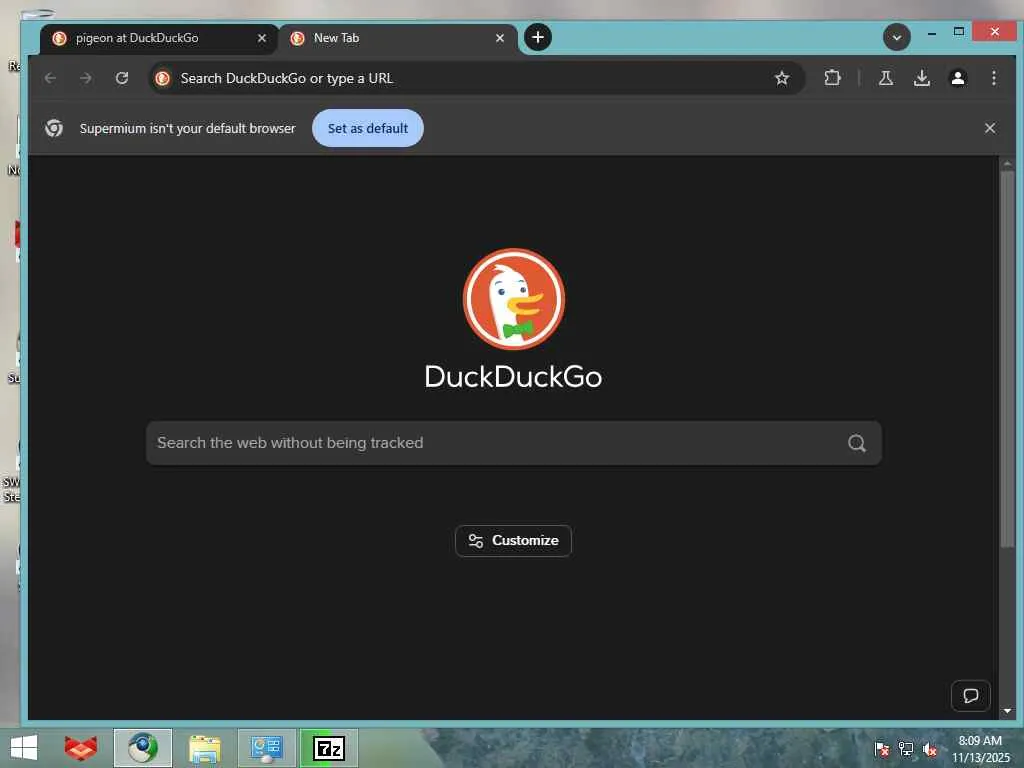
Task: Open the Windows Start button
Action: click(x=24, y=748)
